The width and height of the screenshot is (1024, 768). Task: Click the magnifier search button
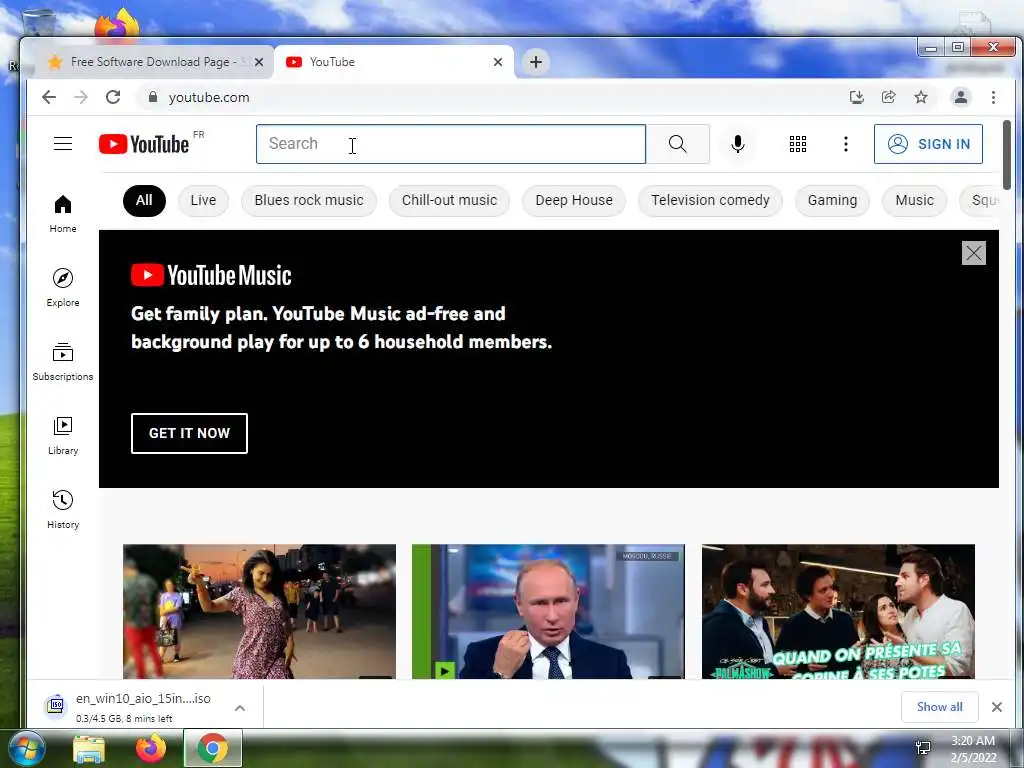[x=677, y=144]
